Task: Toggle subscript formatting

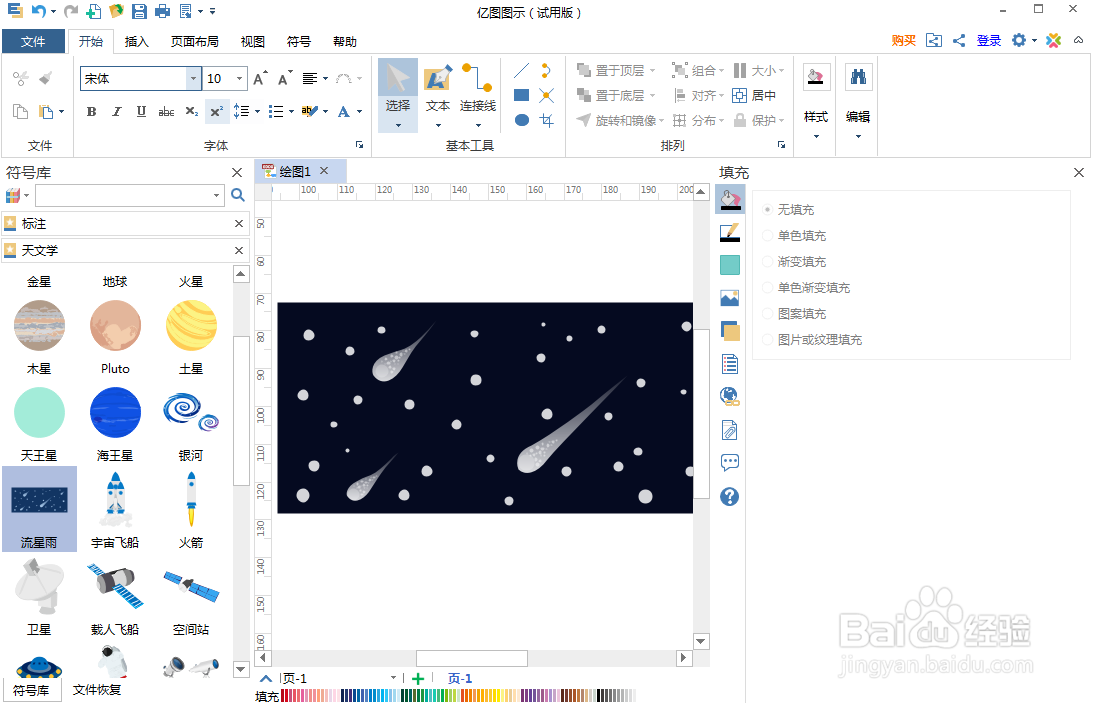Action: [x=192, y=112]
